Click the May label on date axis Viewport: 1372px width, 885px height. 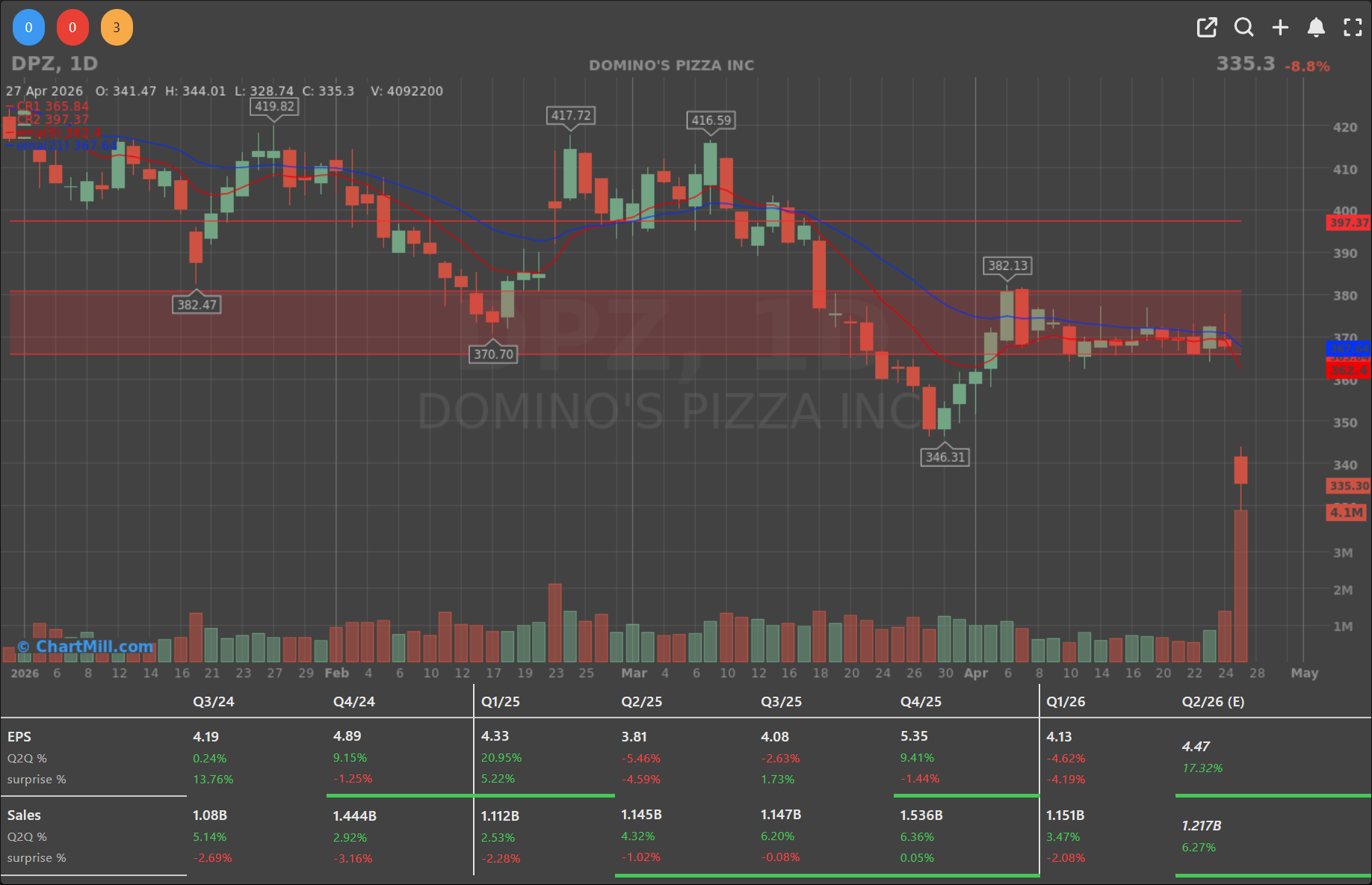(x=1305, y=673)
